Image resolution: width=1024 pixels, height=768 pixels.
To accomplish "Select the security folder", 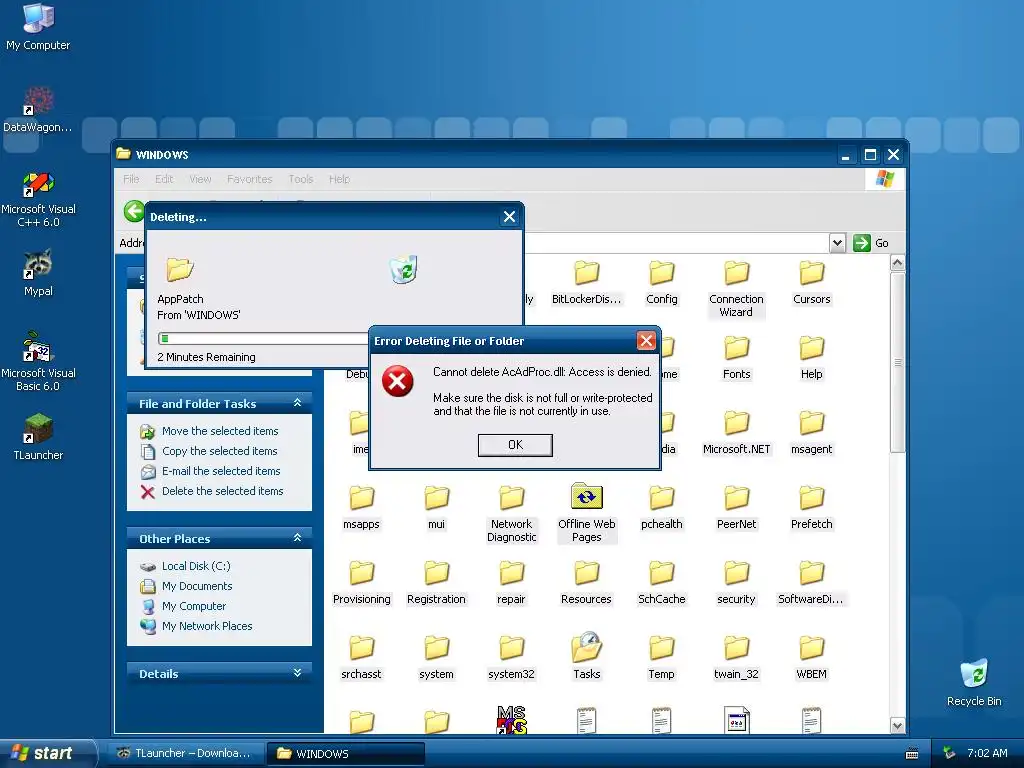I will point(737,583).
